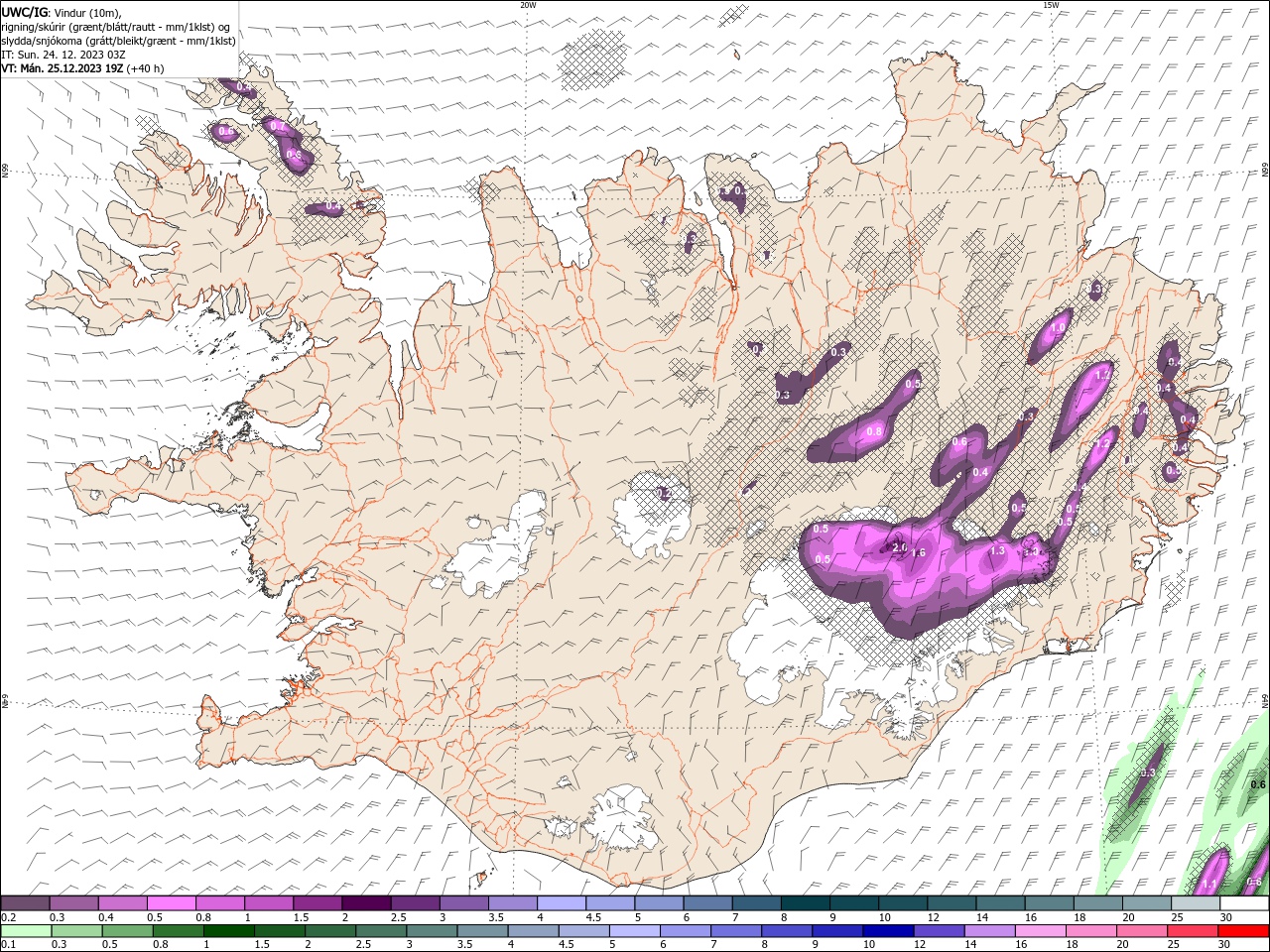Click the '12' label in the top legend row
The height and width of the screenshot is (952, 1270).
tap(932, 917)
